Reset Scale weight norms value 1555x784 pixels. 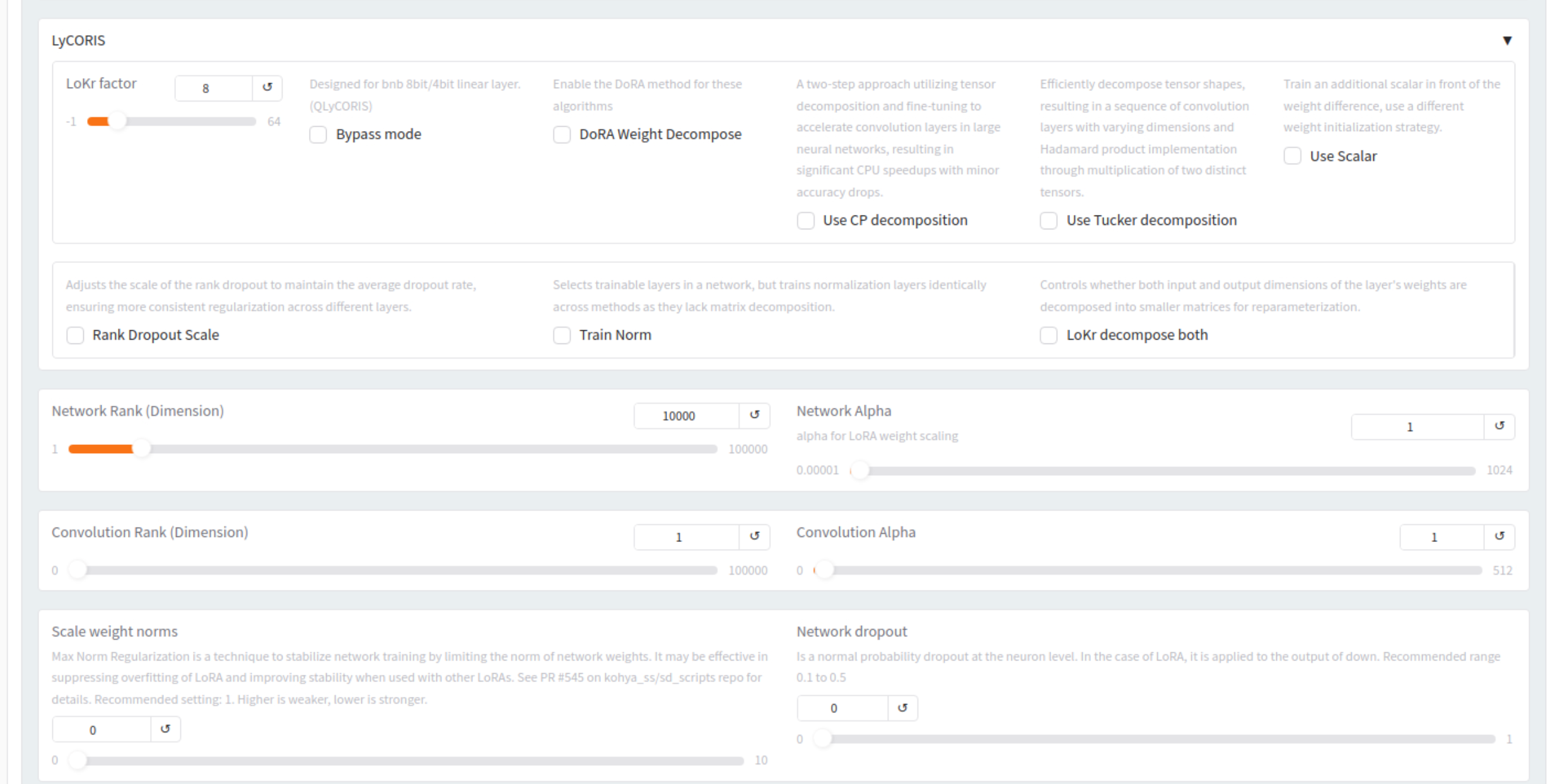point(165,729)
